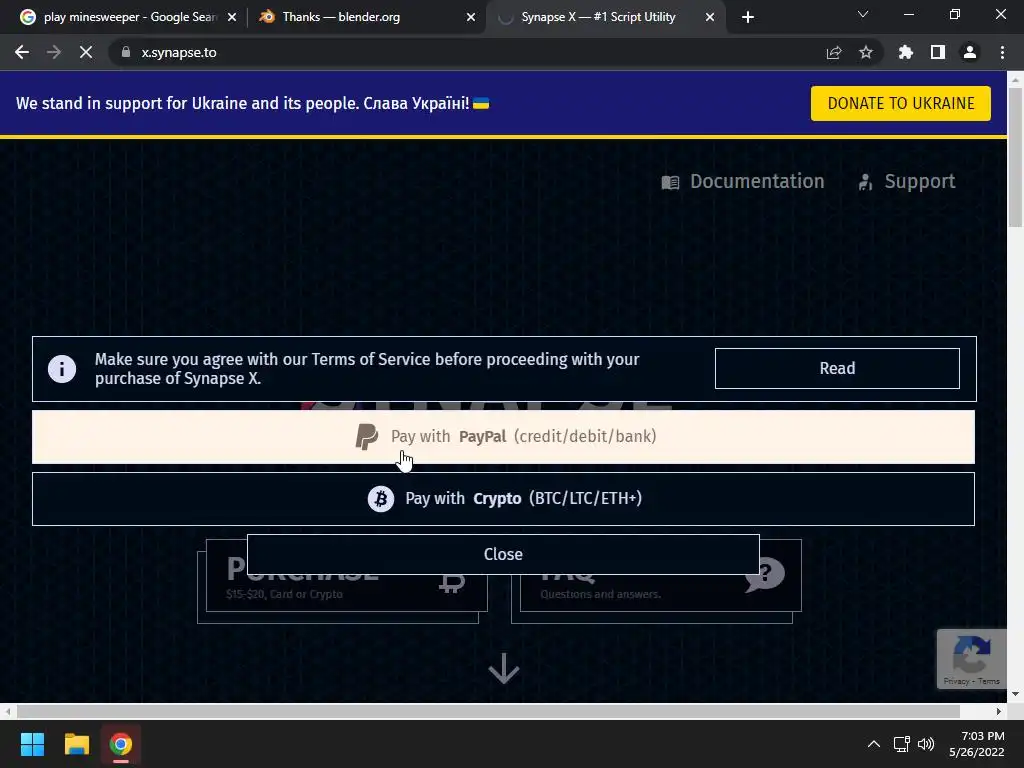Choose Pay with Crypto option

click(504, 499)
